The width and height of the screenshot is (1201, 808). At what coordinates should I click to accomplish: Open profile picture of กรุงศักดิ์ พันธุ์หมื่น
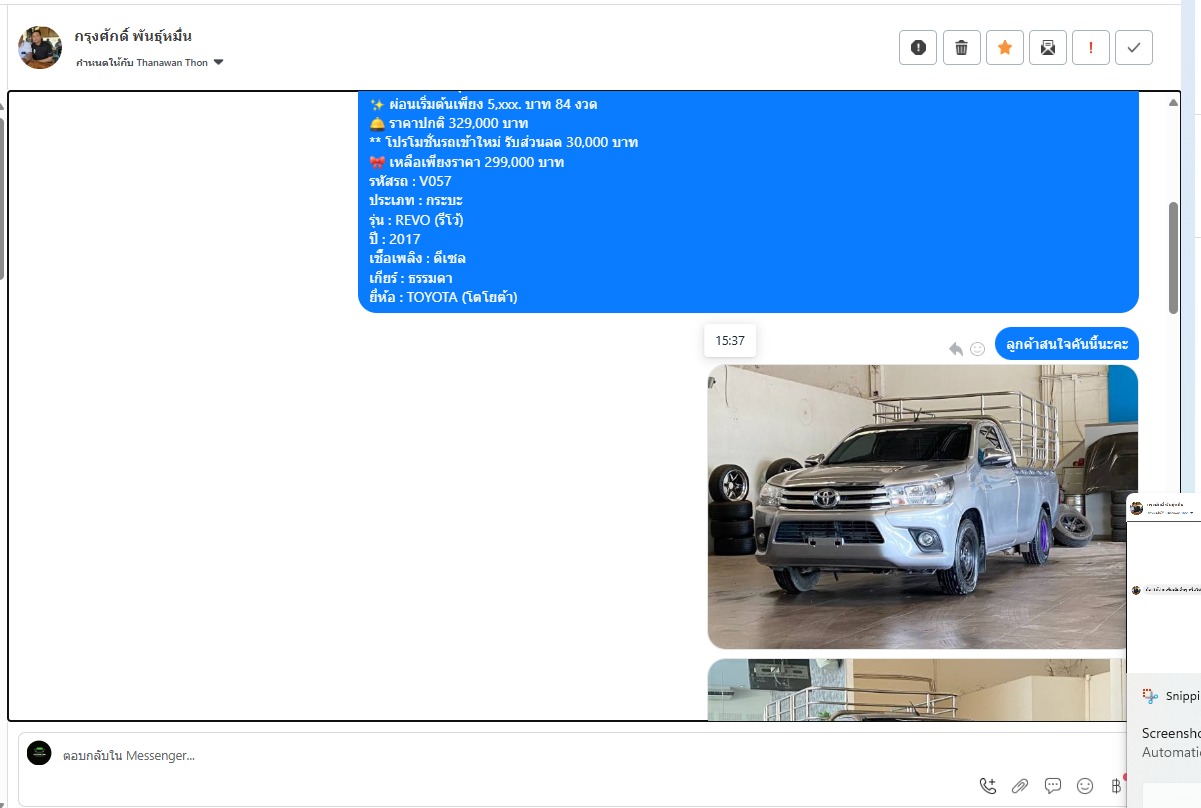[40, 47]
